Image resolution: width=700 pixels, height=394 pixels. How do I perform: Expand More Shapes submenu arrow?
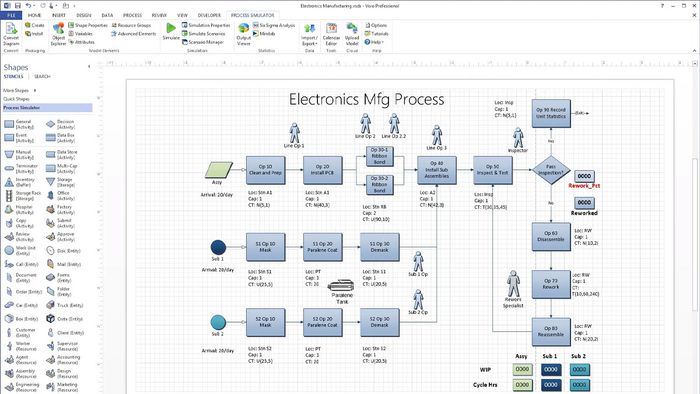click(35, 90)
